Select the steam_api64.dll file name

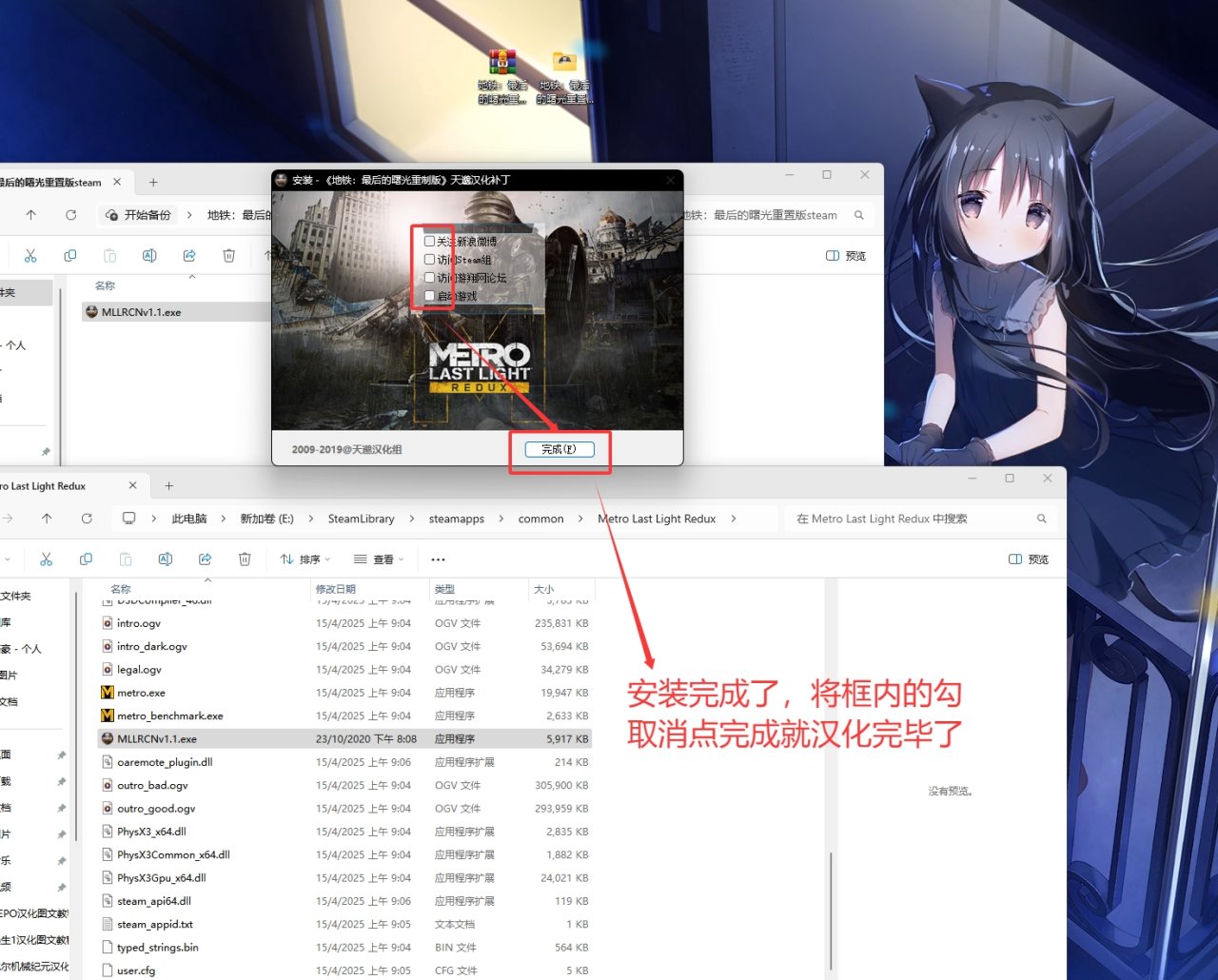tap(154, 901)
